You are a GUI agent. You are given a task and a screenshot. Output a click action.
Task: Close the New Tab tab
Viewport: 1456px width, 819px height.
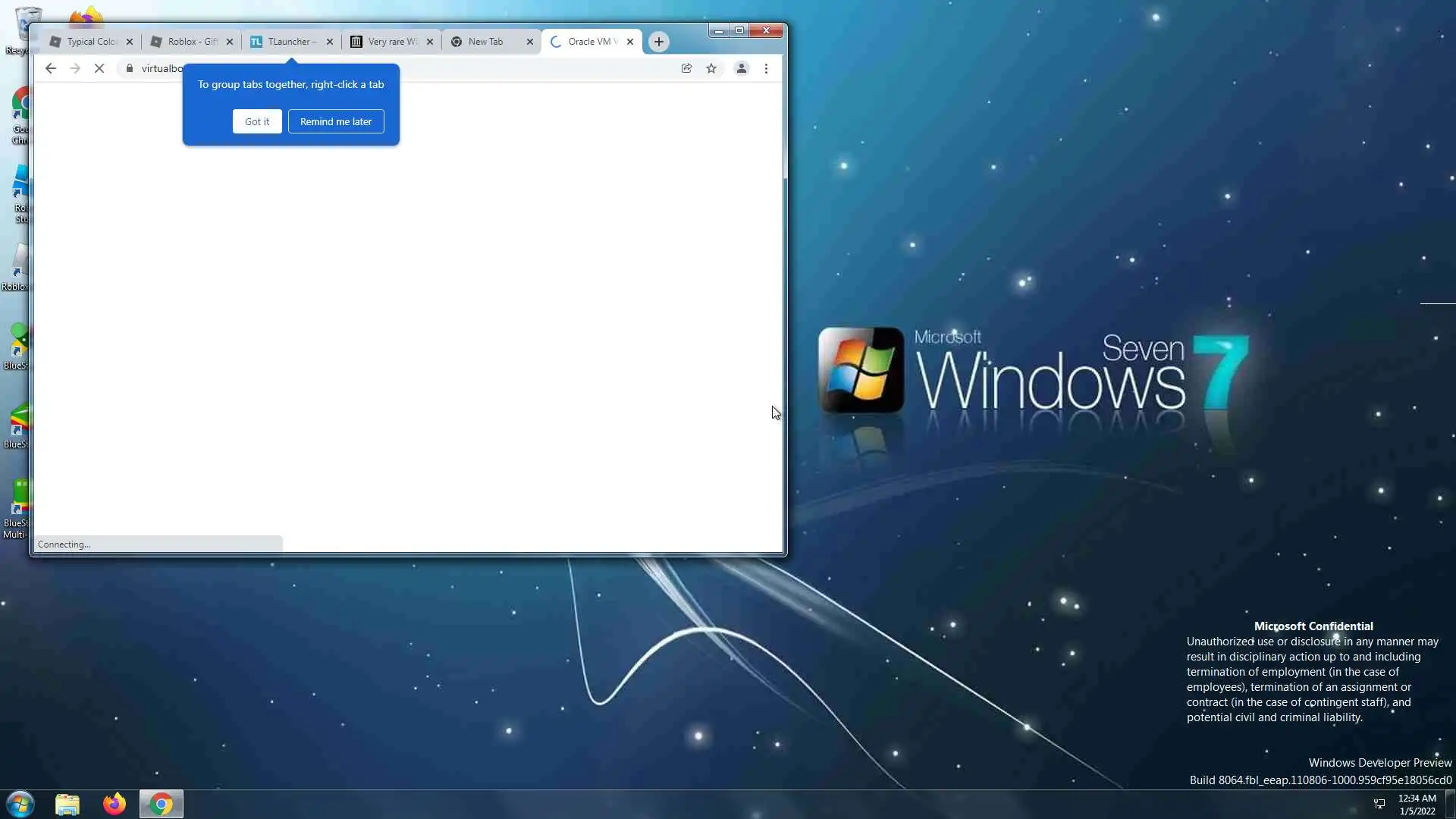coord(530,42)
